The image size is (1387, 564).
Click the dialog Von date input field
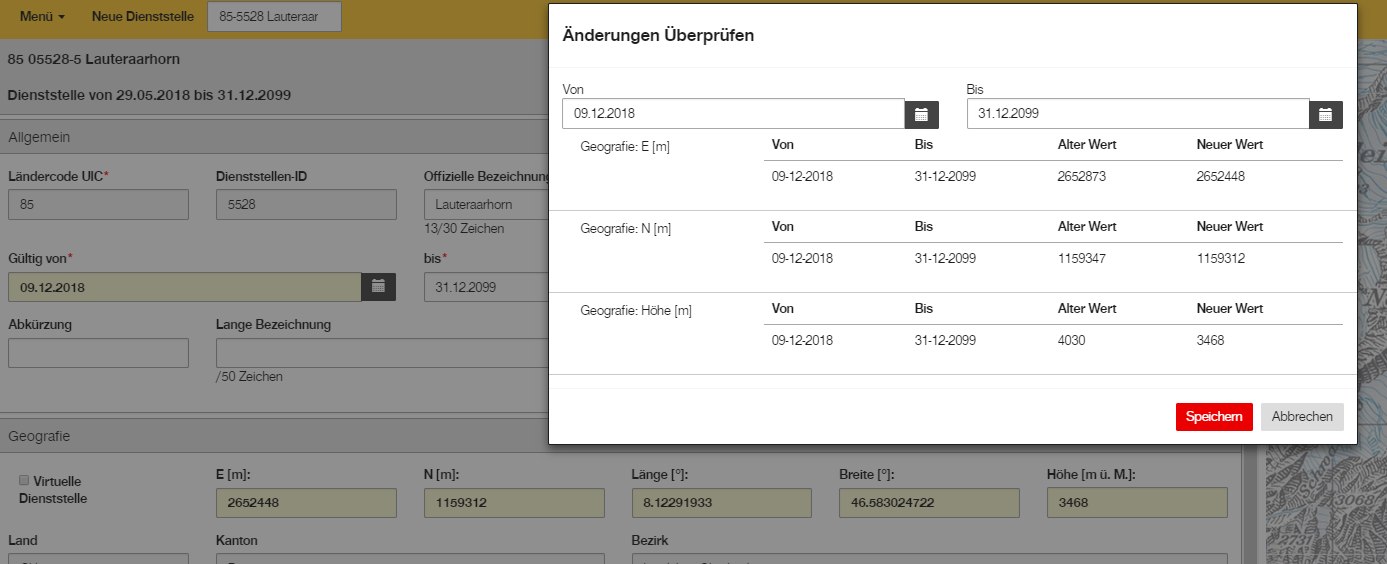pyautogui.click(x=734, y=114)
